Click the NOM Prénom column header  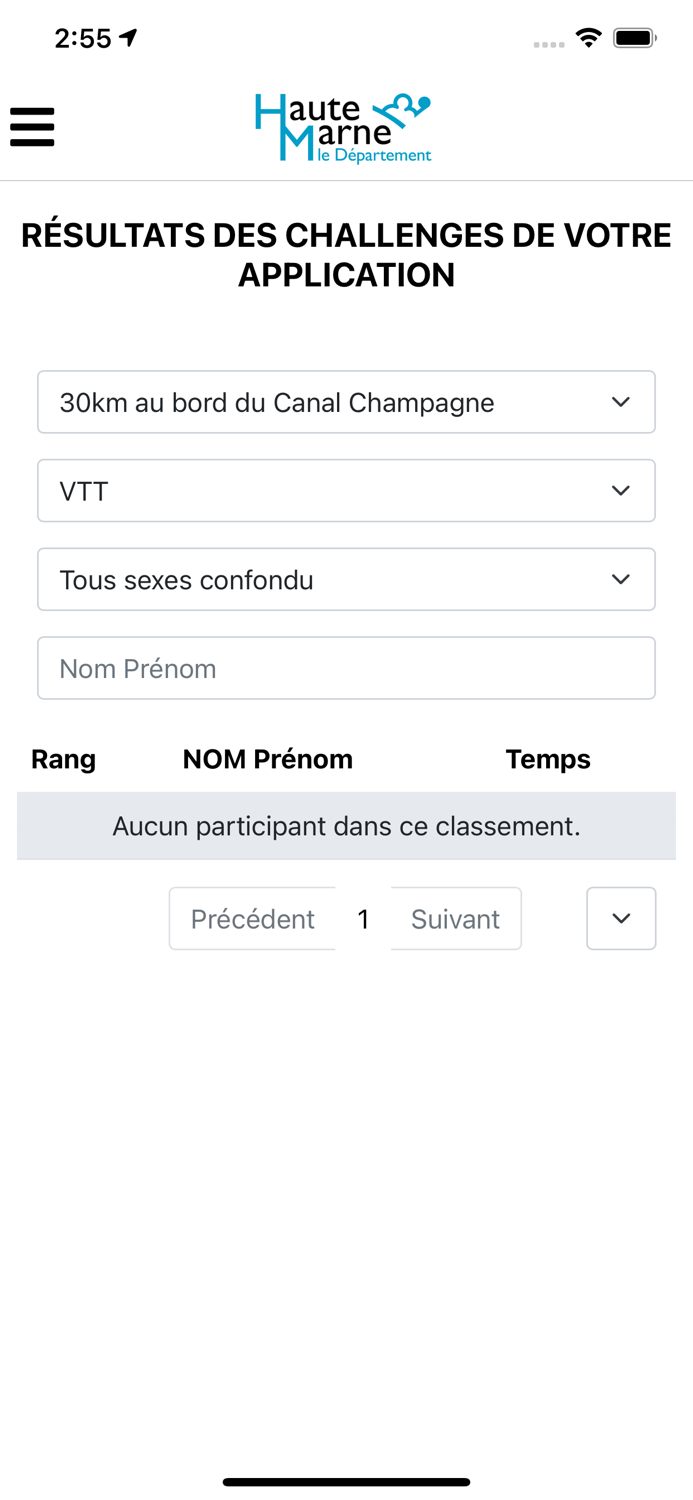click(x=267, y=759)
